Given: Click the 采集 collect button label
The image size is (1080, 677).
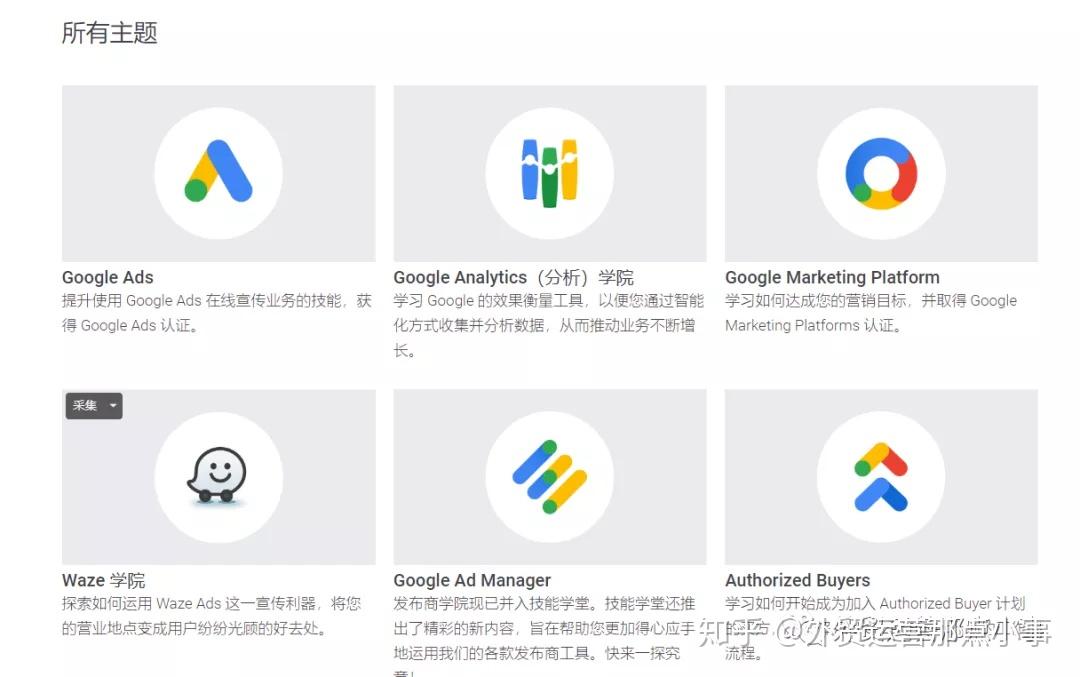Looking at the screenshot, I should (x=85, y=406).
